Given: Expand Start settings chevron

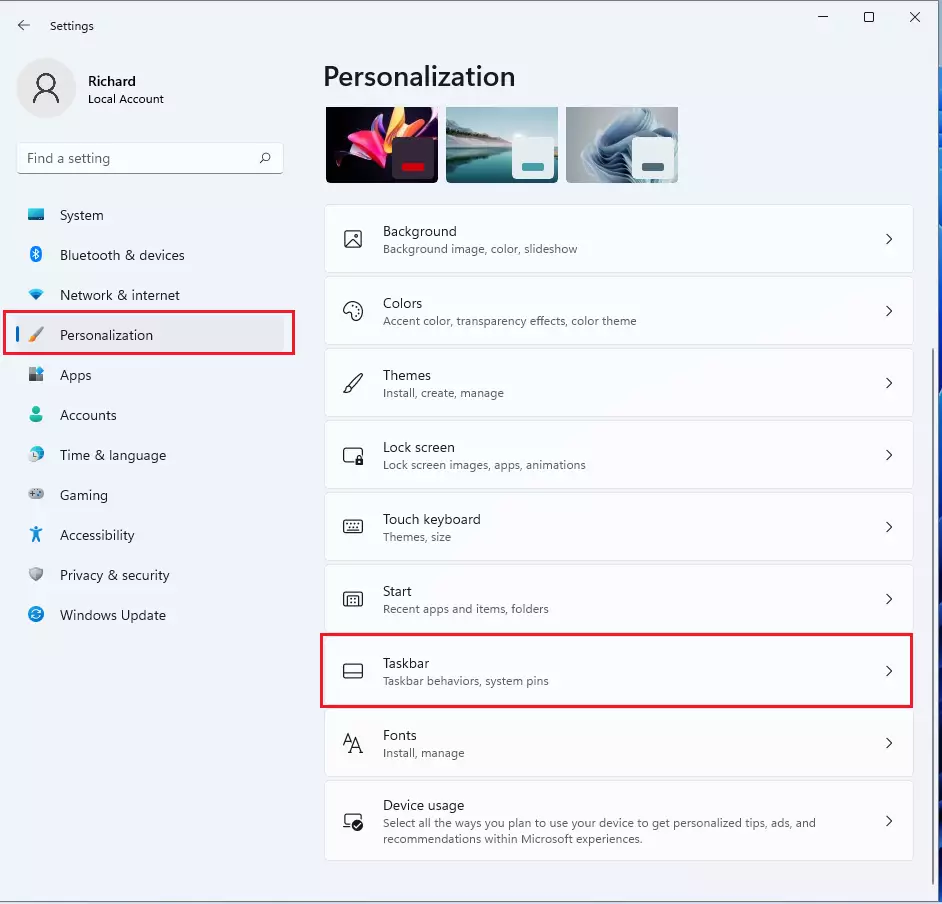Looking at the screenshot, I should coord(889,599).
